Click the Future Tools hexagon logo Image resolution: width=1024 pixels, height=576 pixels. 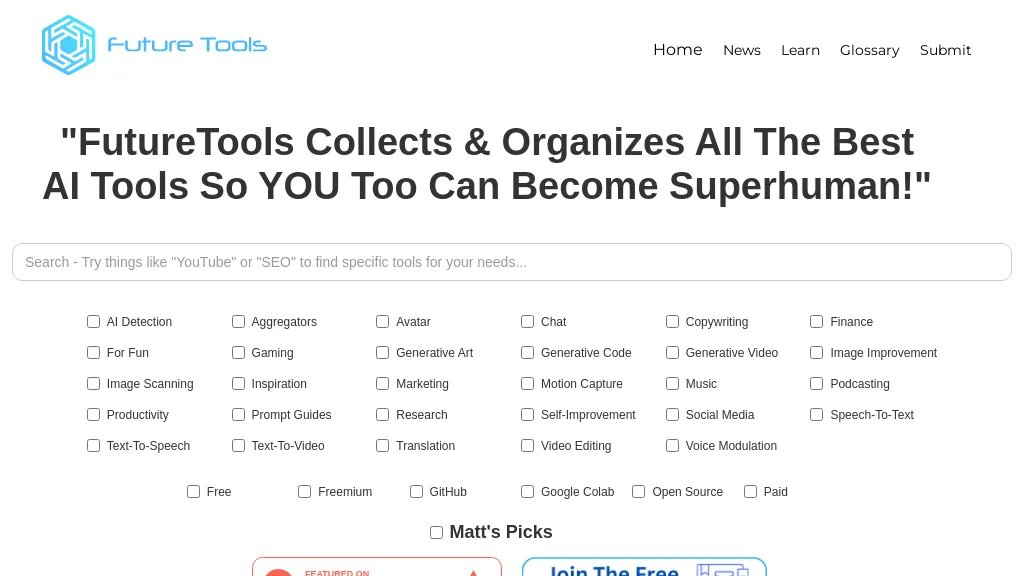coord(68,45)
